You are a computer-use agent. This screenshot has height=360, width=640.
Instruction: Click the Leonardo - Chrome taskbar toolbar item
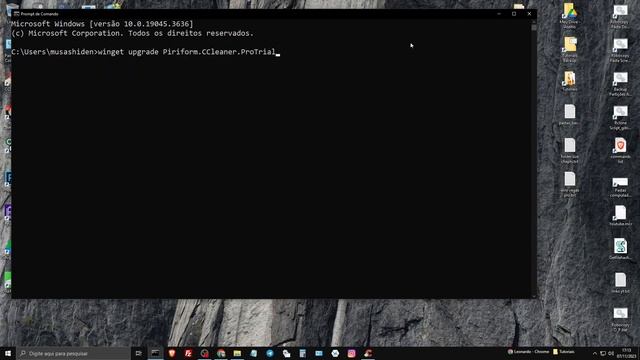pos(528,351)
